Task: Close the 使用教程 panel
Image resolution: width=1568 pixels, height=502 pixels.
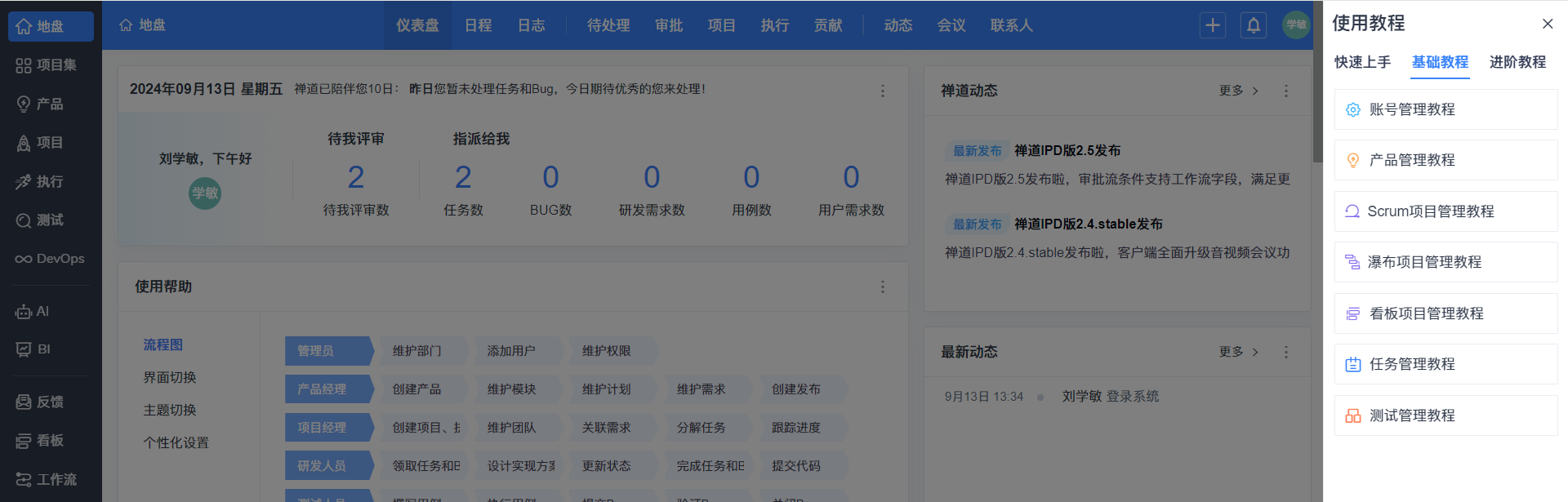Action: (1547, 24)
